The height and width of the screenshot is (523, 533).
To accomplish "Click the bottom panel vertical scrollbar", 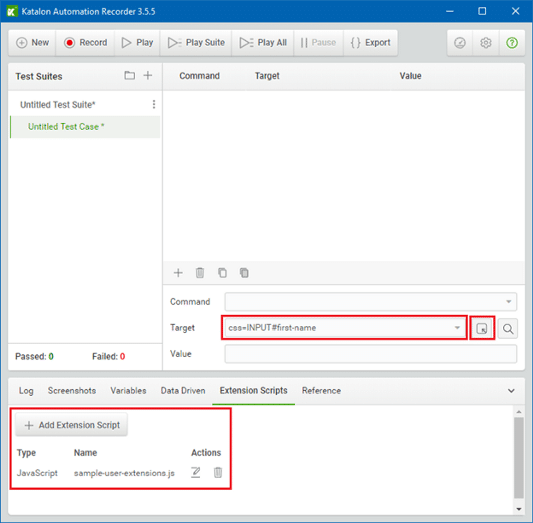I will point(519,458).
